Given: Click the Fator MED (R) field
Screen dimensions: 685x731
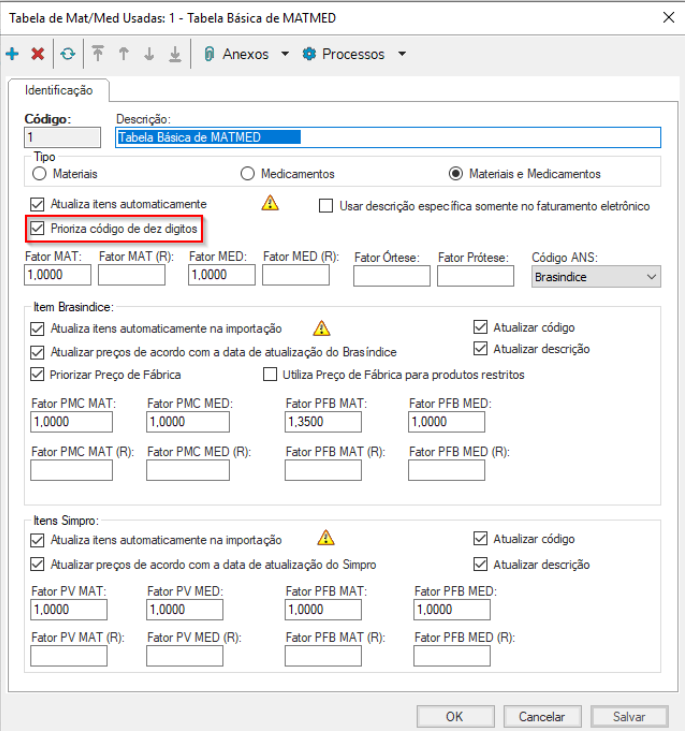Looking at the screenshot, I should pyautogui.click(x=296, y=275).
